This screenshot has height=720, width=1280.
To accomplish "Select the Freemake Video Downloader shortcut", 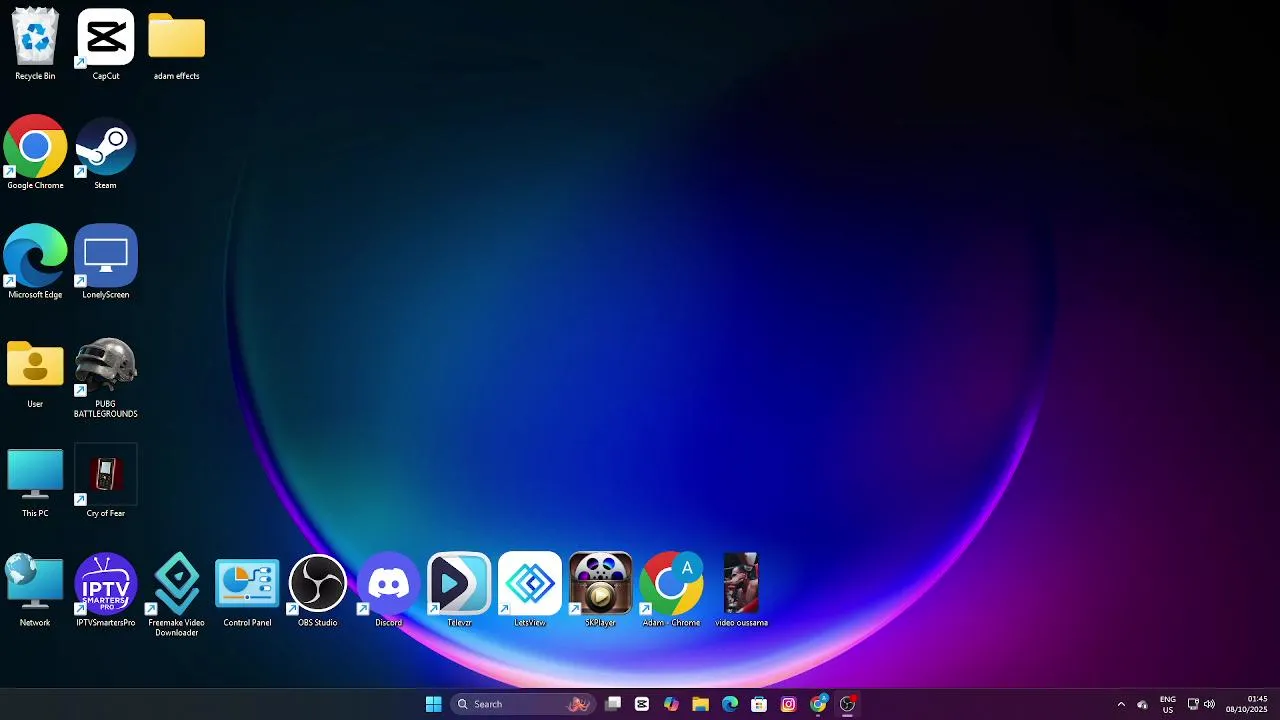I will (x=177, y=595).
